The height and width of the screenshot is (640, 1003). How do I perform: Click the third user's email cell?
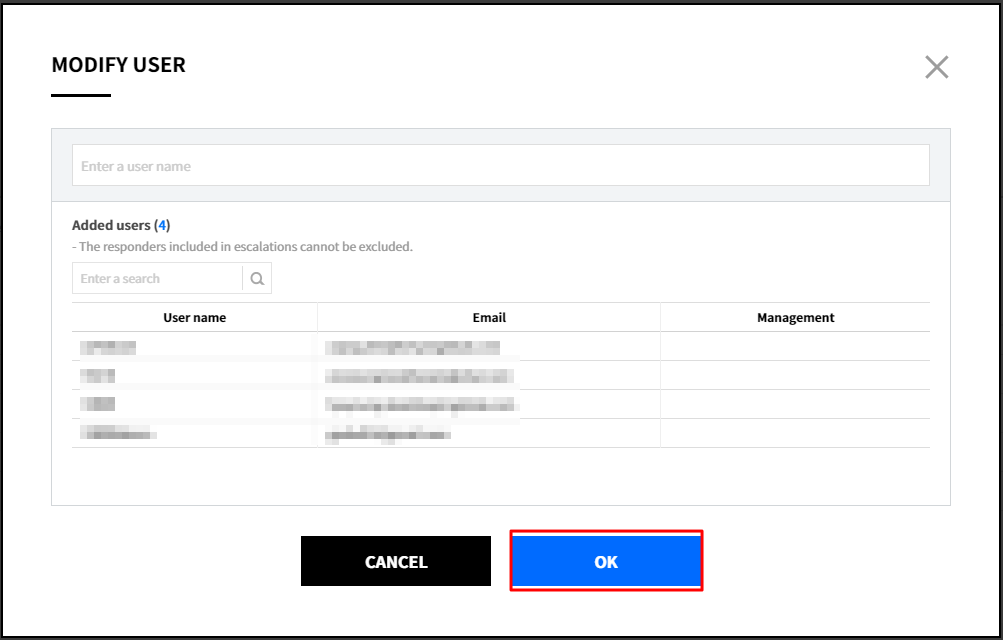pyautogui.click(x=421, y=405)
